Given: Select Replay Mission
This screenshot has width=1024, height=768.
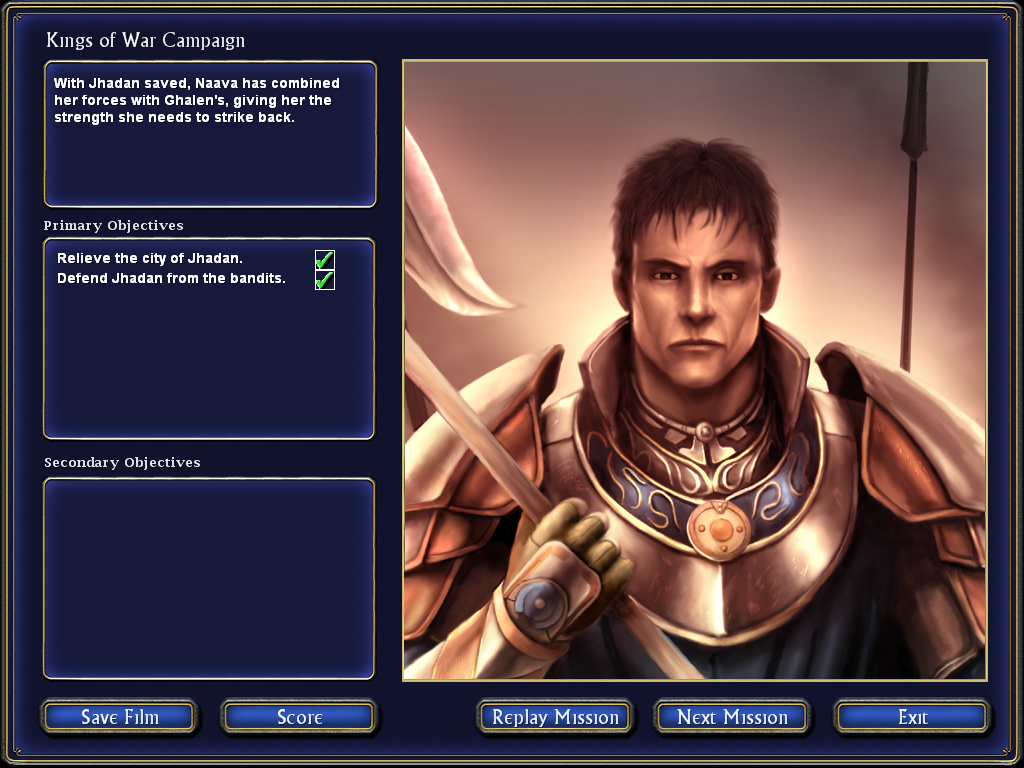Looking at the screenshot, I should pos(555,717).
